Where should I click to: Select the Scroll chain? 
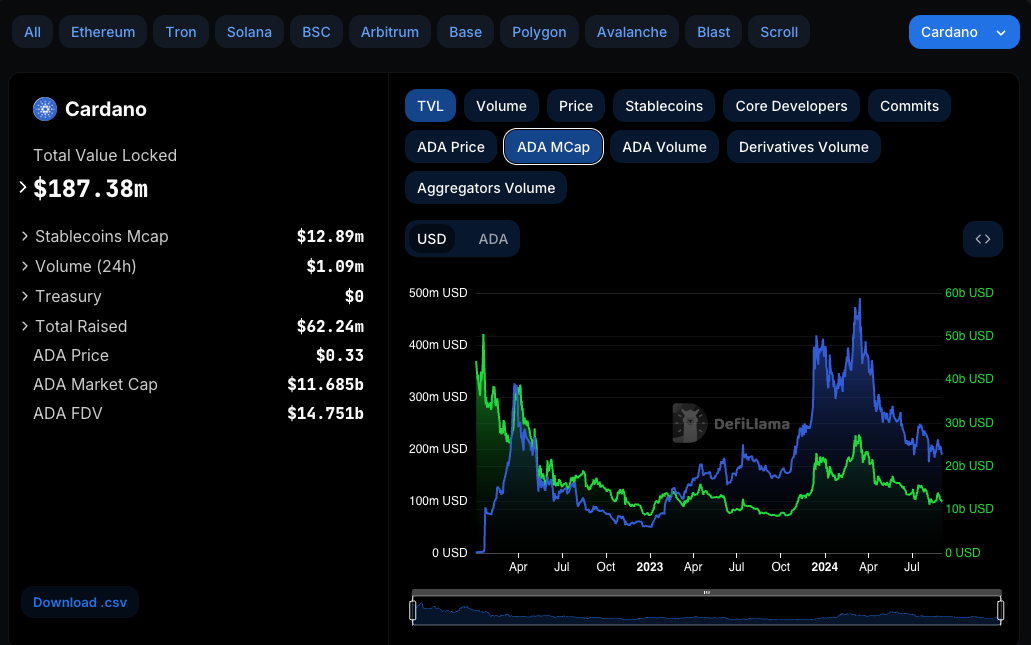coord(779,32)
